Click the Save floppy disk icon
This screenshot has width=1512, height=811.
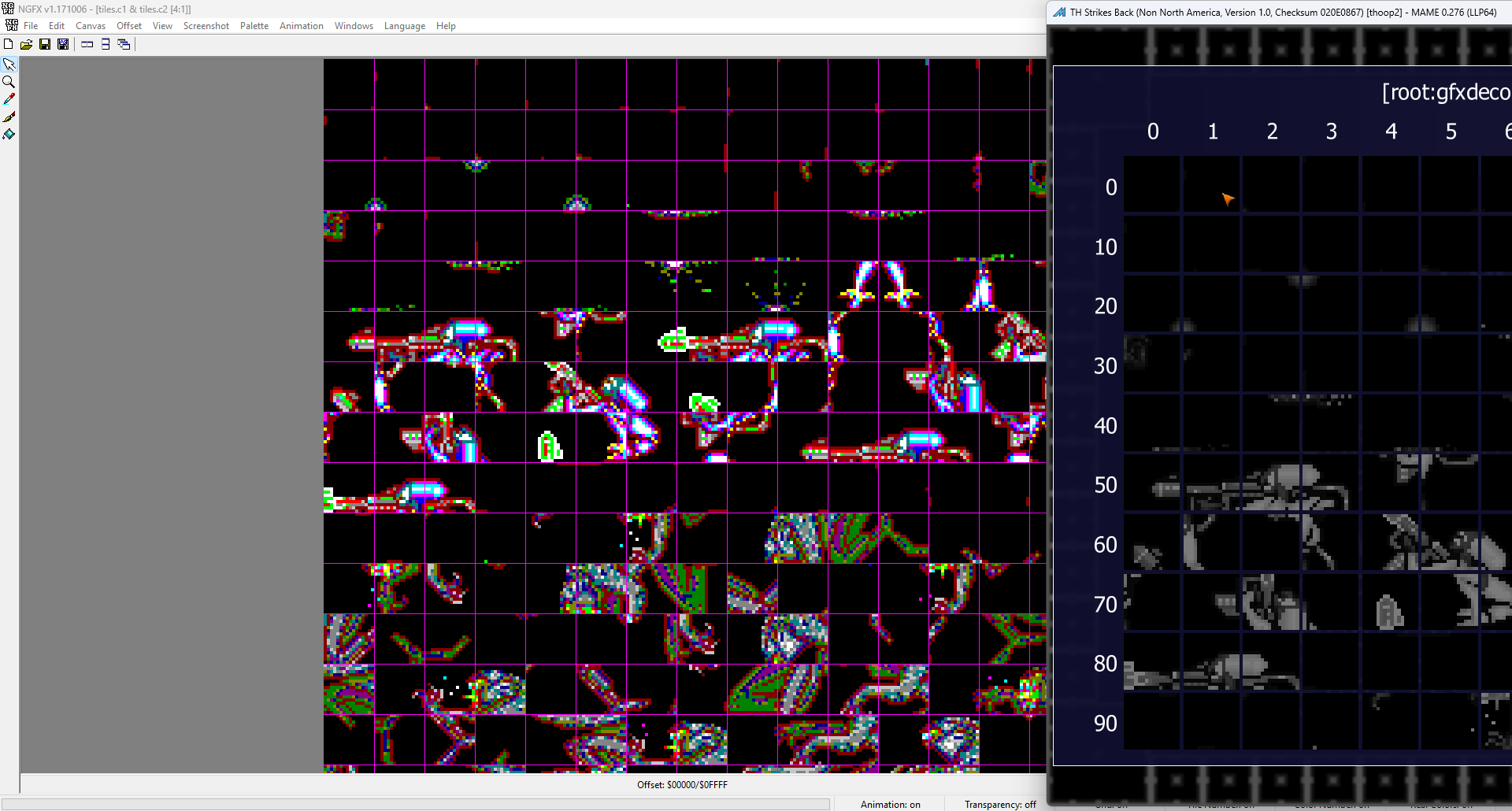point(45,44)
